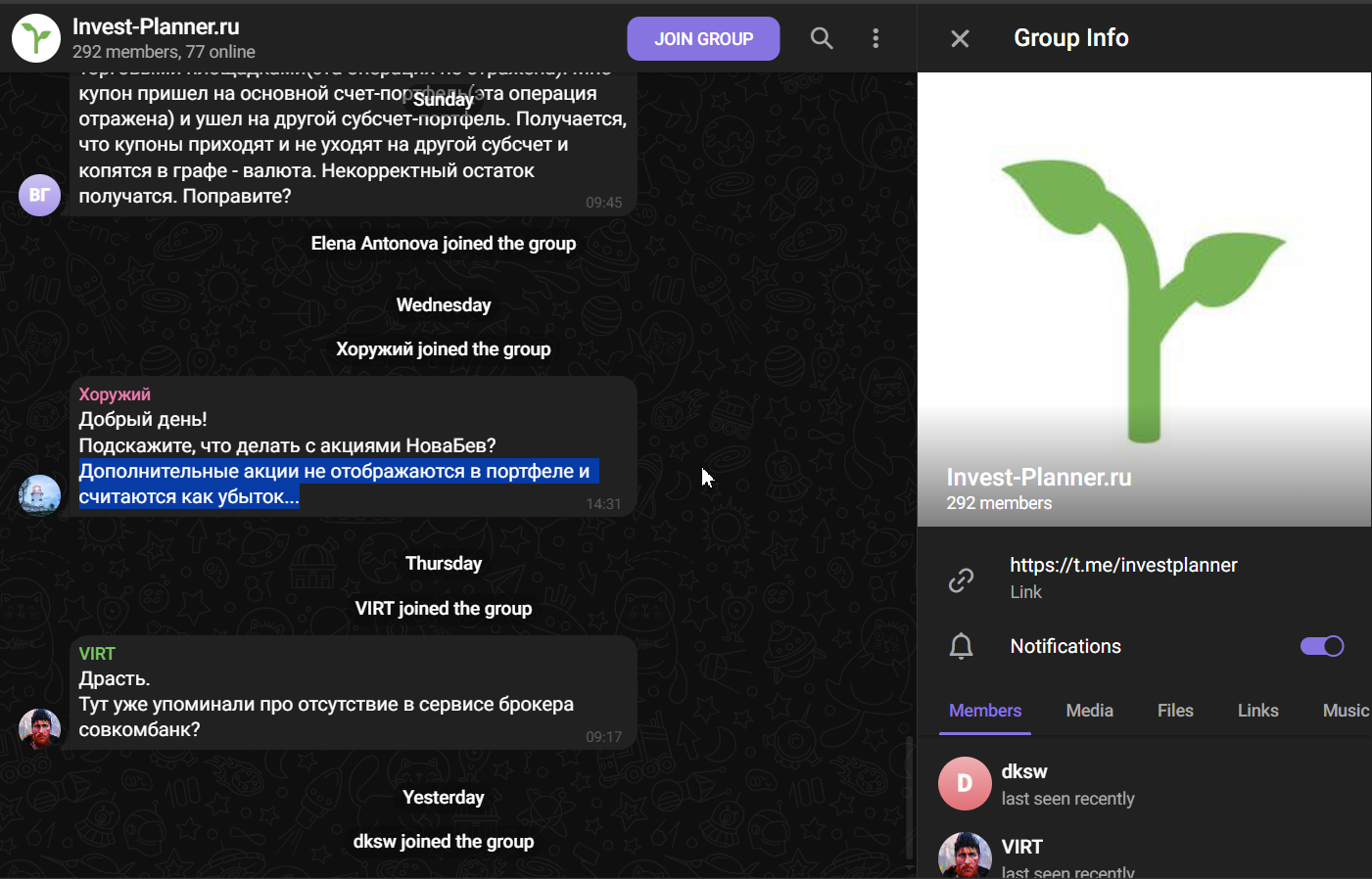Click 'VIRT joined the group' notice

[444, 609]
